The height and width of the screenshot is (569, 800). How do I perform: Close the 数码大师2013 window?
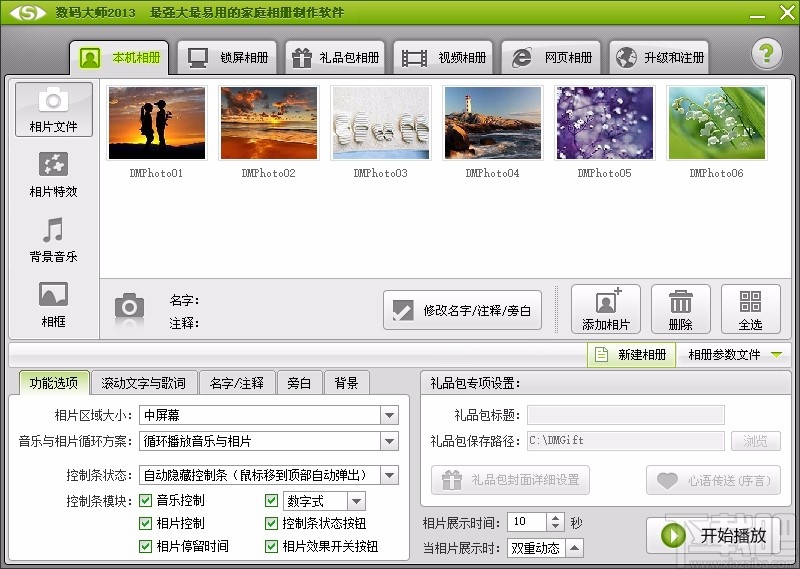pyautogui.click(x=787, y=12)
